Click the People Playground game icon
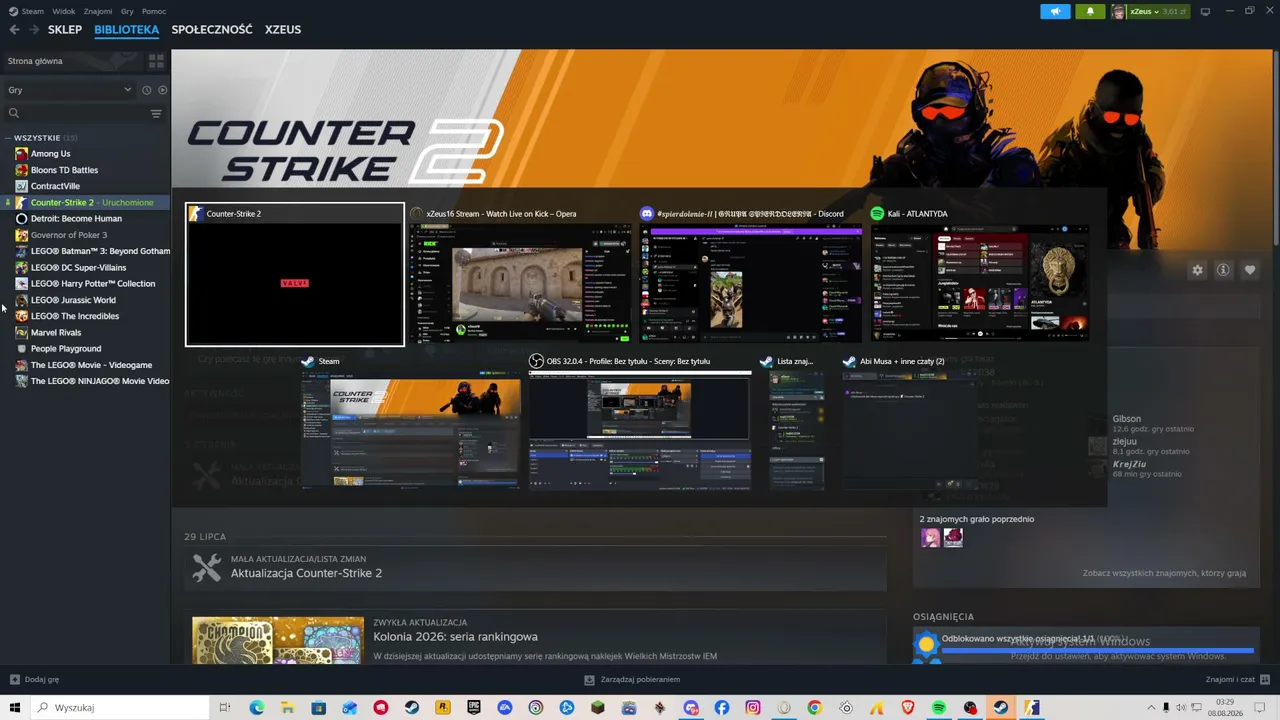 pyautogui.click(x=21, y=349)
